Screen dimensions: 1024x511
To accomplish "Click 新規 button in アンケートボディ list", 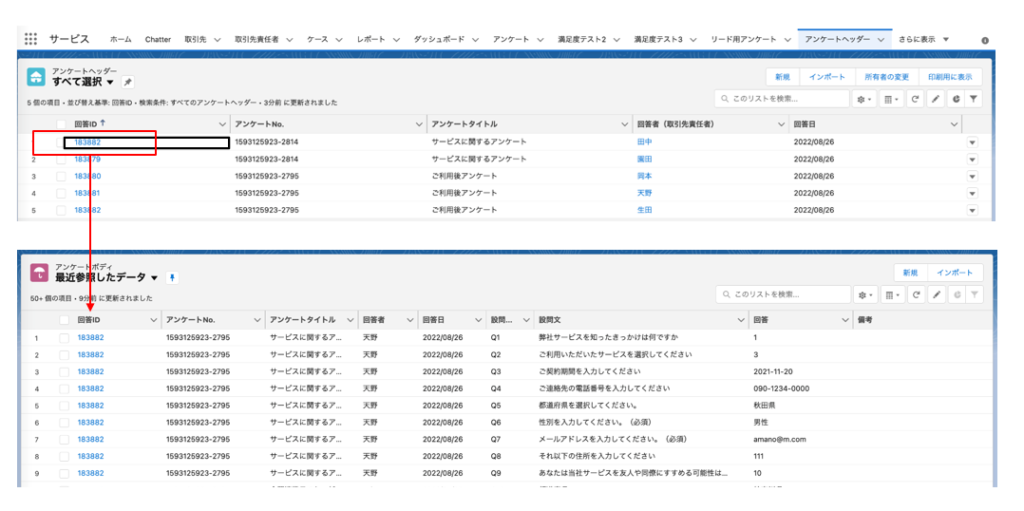I will (x=910, y=272).
